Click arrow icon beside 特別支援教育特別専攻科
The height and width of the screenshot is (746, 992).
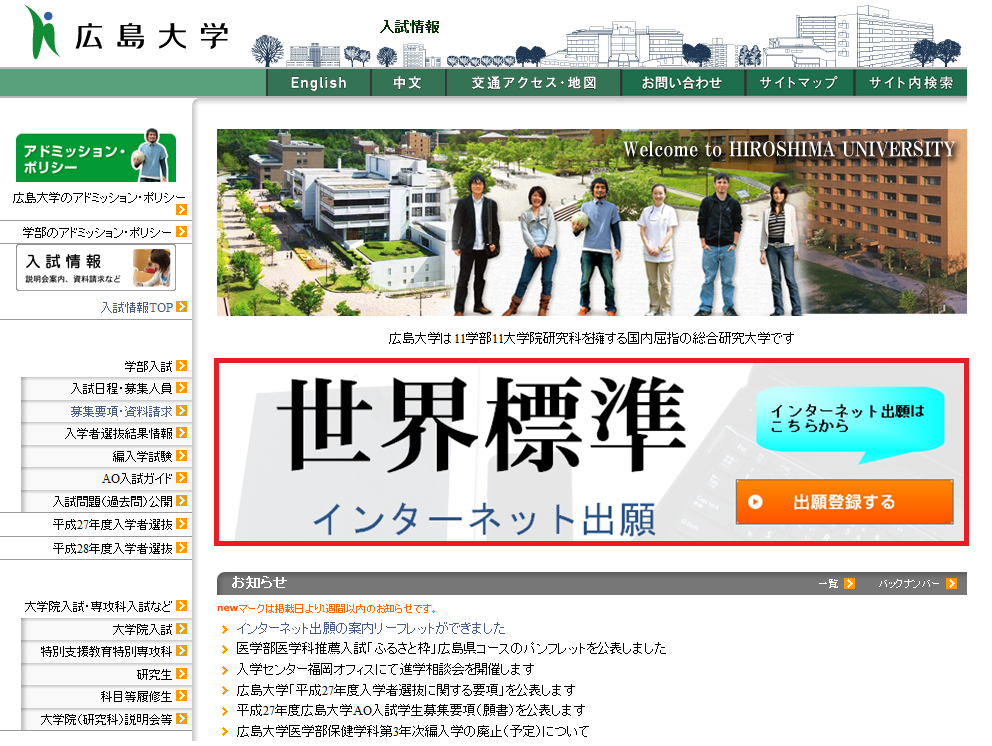[x=182, y=650]
